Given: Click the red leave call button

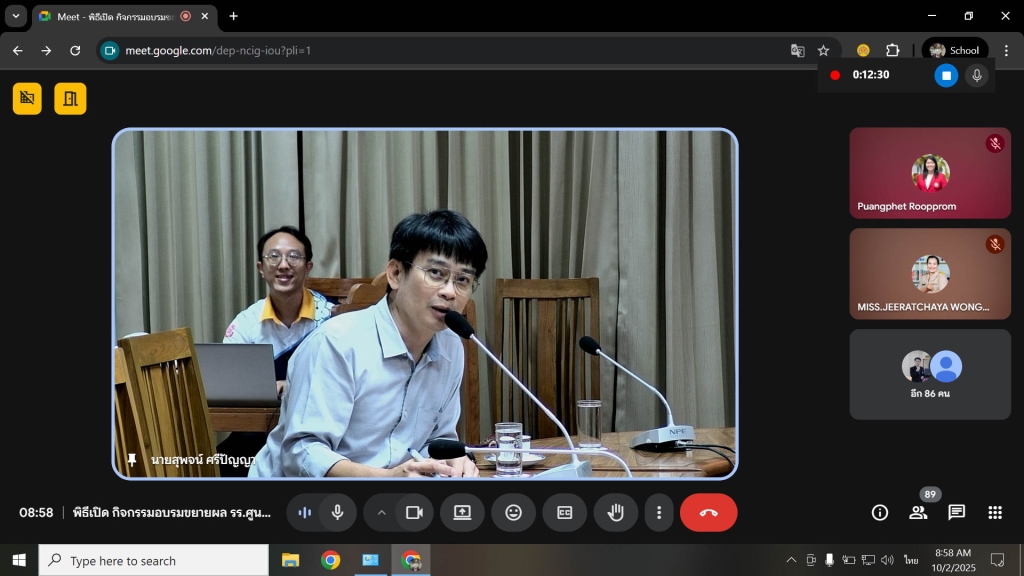Looking at the screenshot, I should (x=708, y=513).
